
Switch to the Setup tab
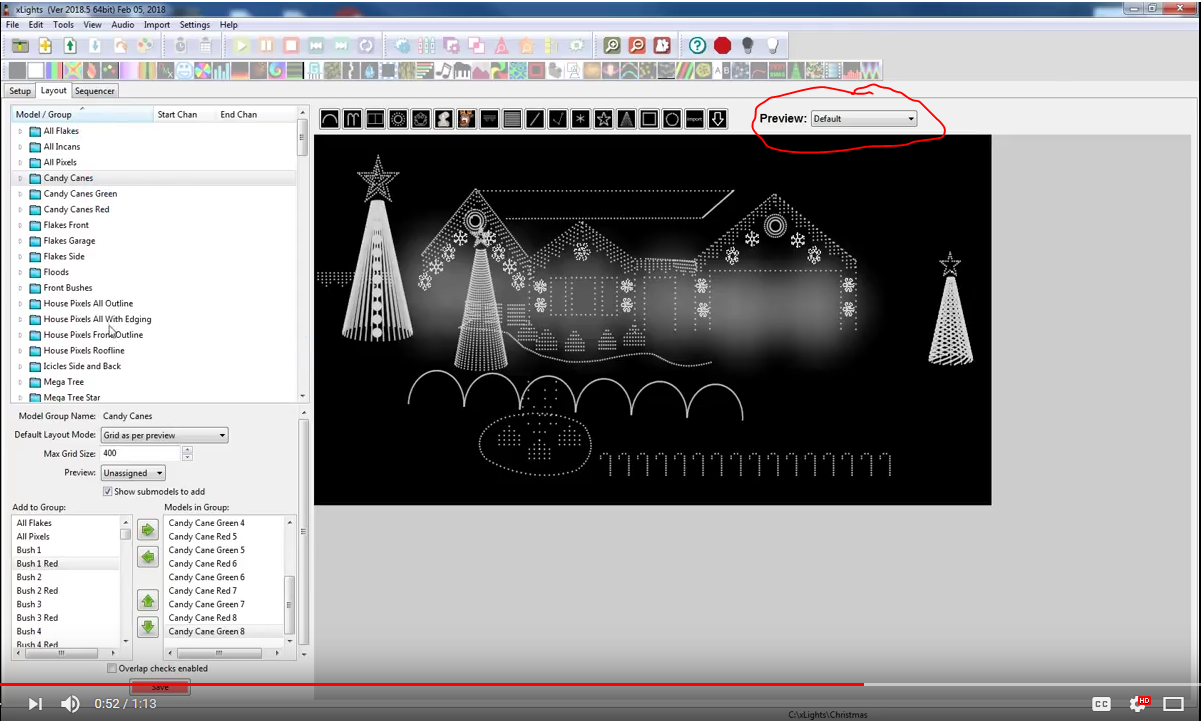[x=20, y=91]
